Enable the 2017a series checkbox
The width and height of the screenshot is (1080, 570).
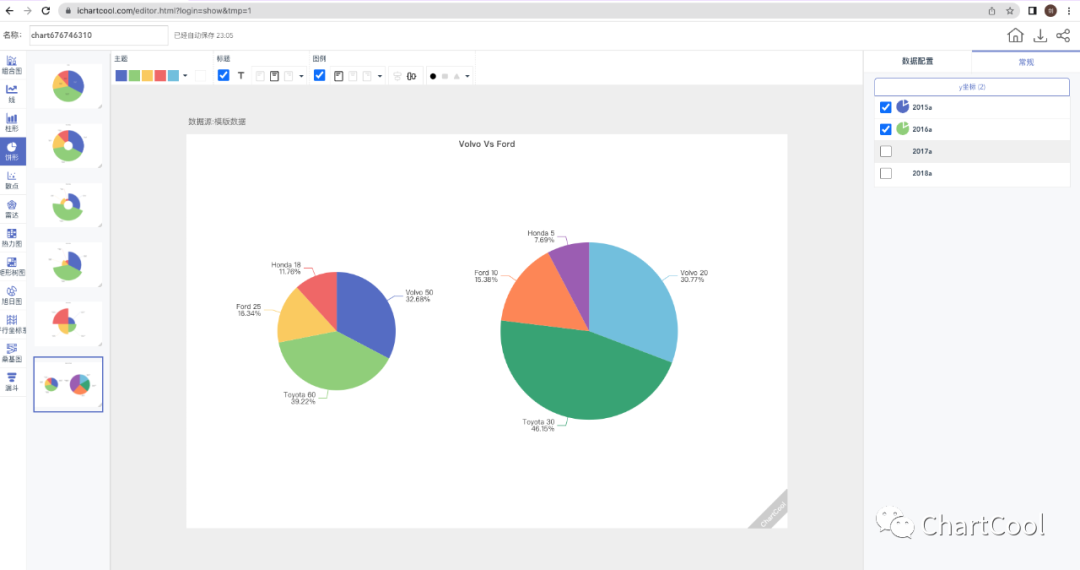[886, 151]
